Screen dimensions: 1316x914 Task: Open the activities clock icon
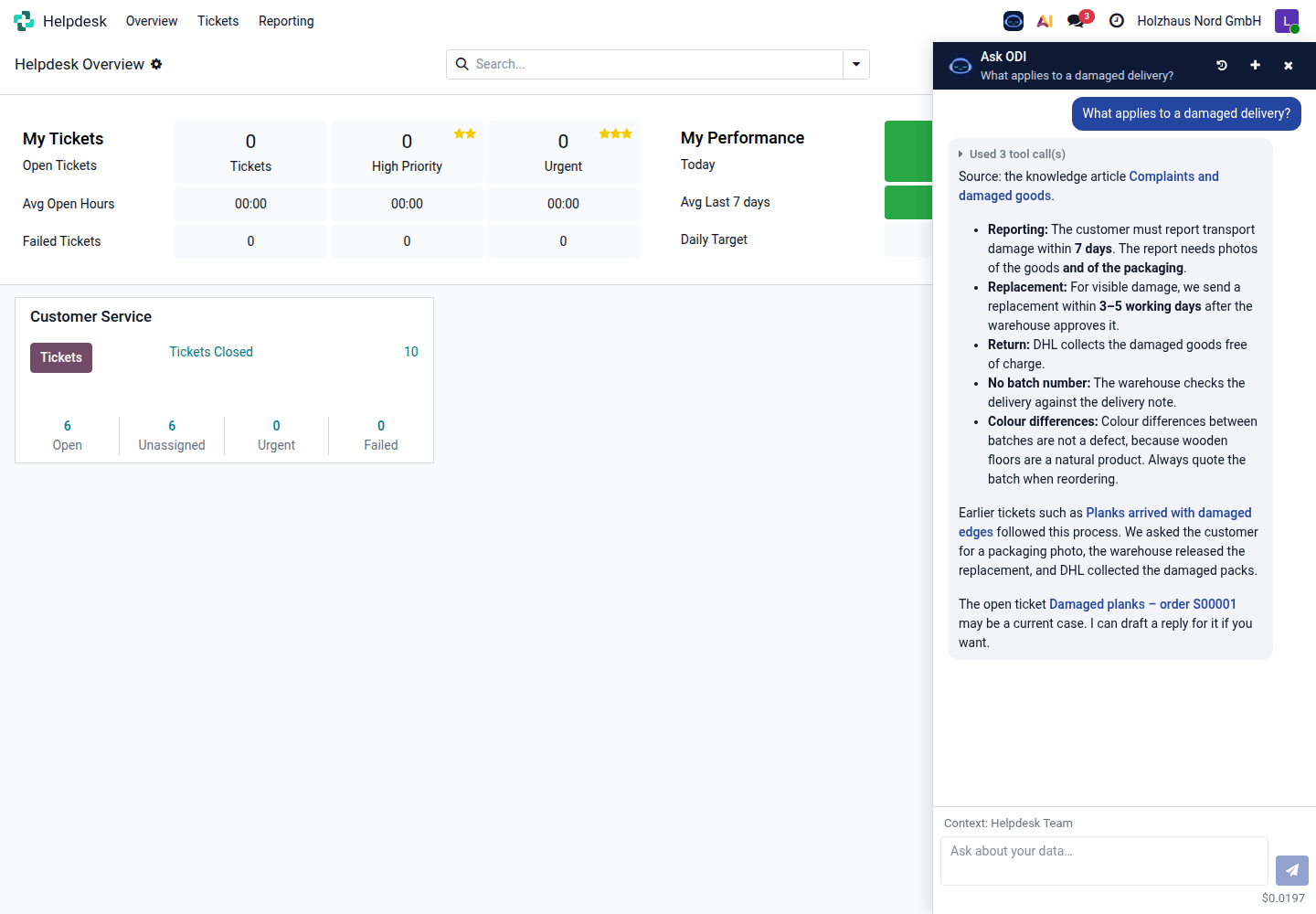pyautogui.click(x=1117, y=21)
